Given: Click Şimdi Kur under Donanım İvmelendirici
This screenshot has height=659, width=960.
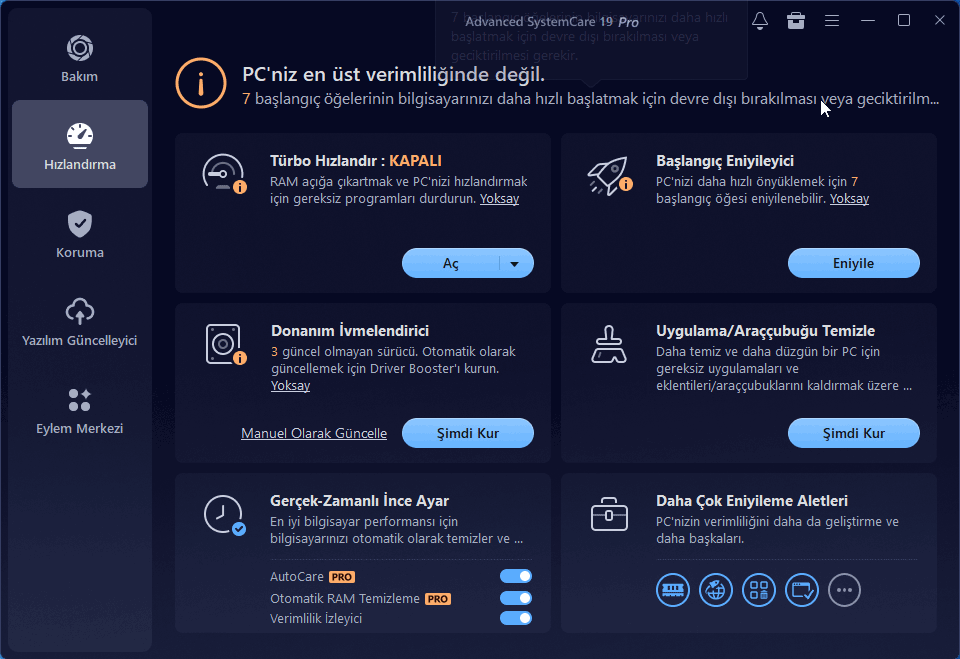Looking at the screenshot, I should (x=468, y=433).
